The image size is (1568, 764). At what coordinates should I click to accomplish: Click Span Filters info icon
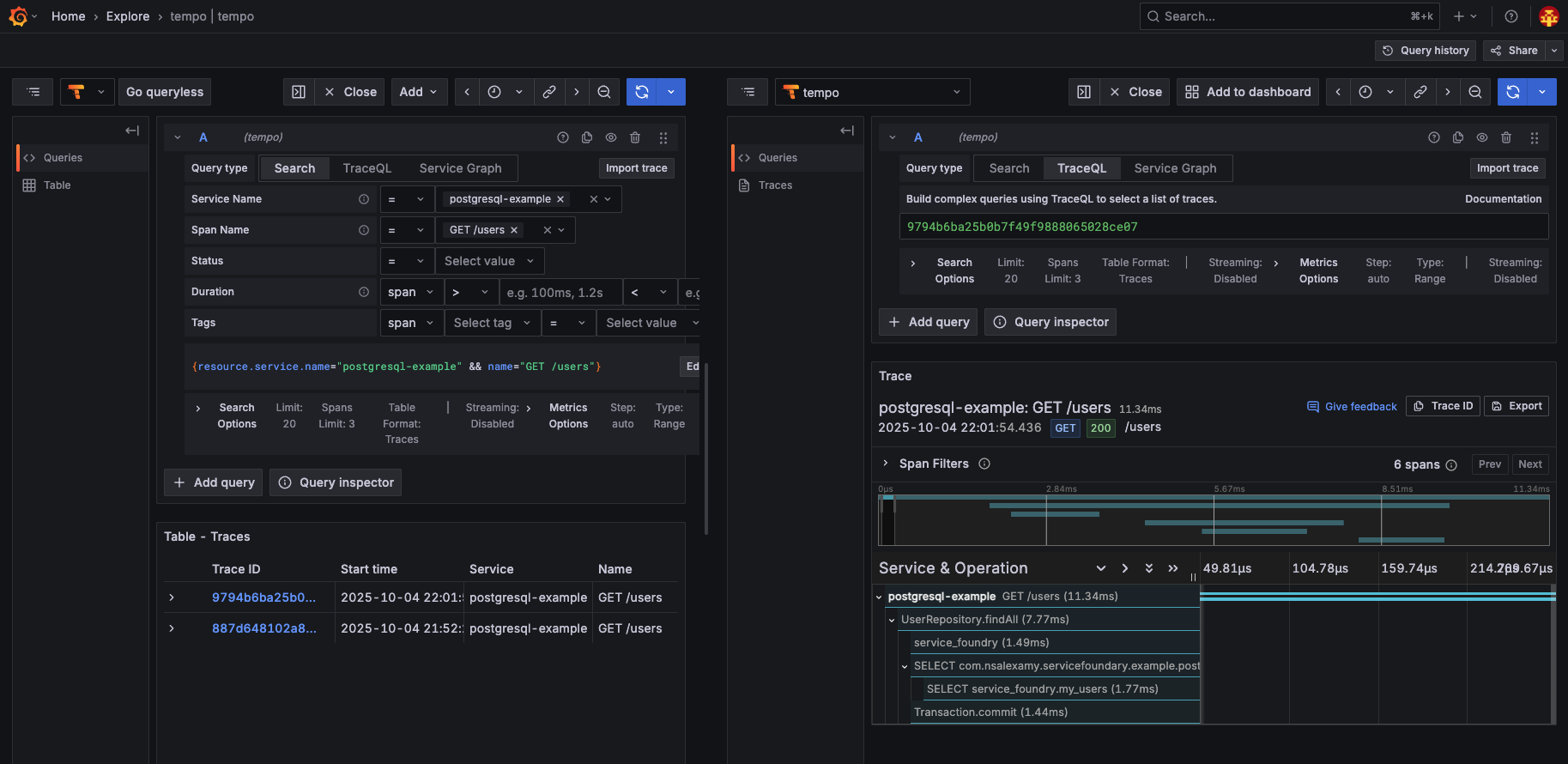[984, 464]
